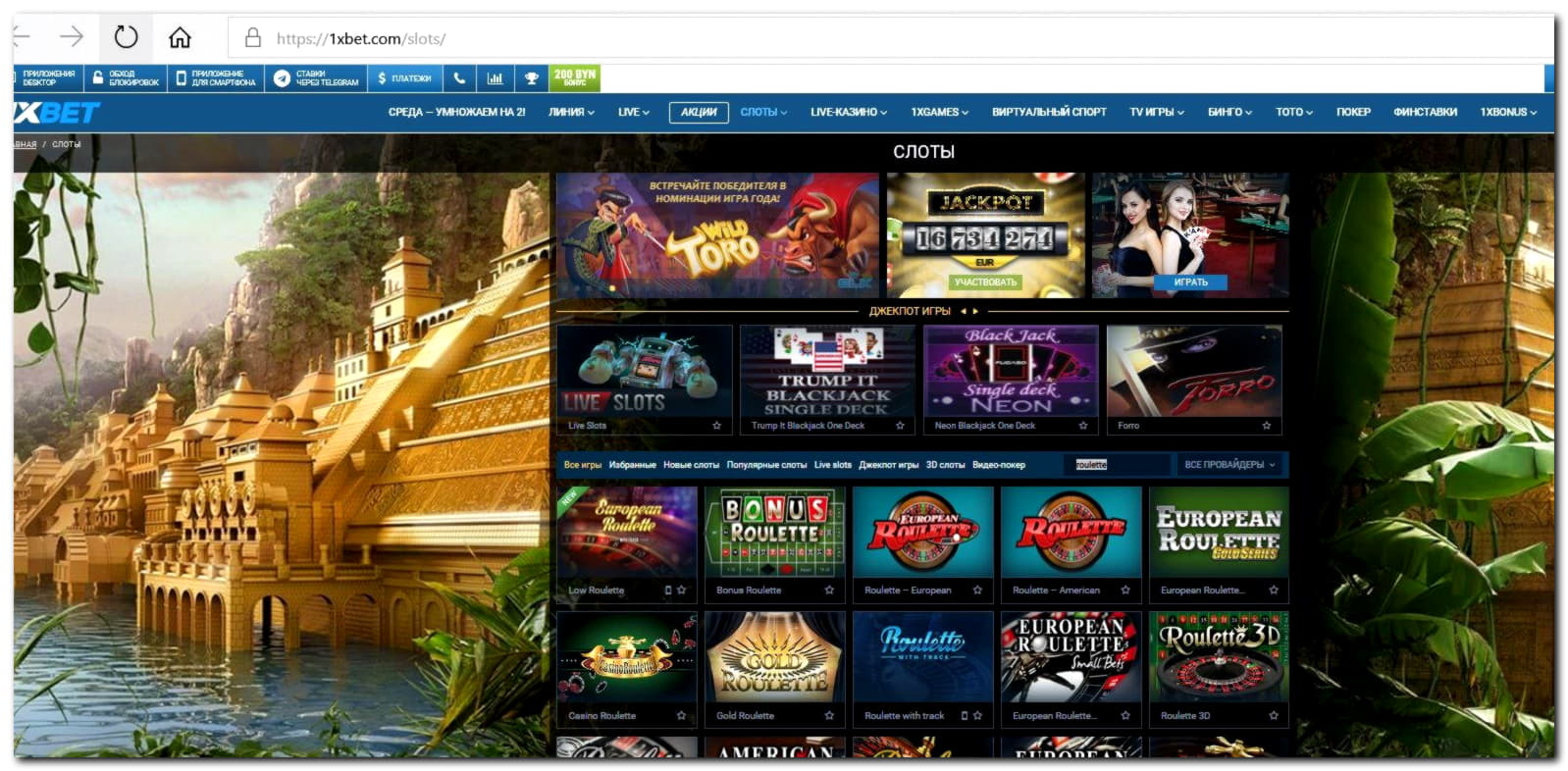Screen dimensions: 1568x771
Task: Favorite Roulette 3D with its star
Action: click(1274, 716)
